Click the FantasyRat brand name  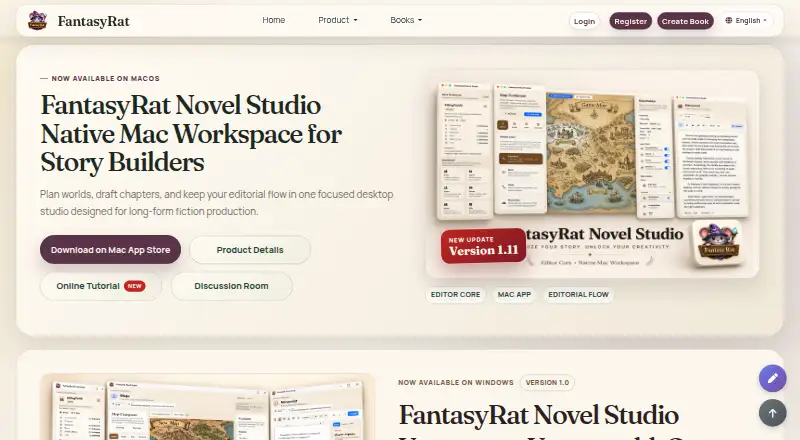(93, 21)
